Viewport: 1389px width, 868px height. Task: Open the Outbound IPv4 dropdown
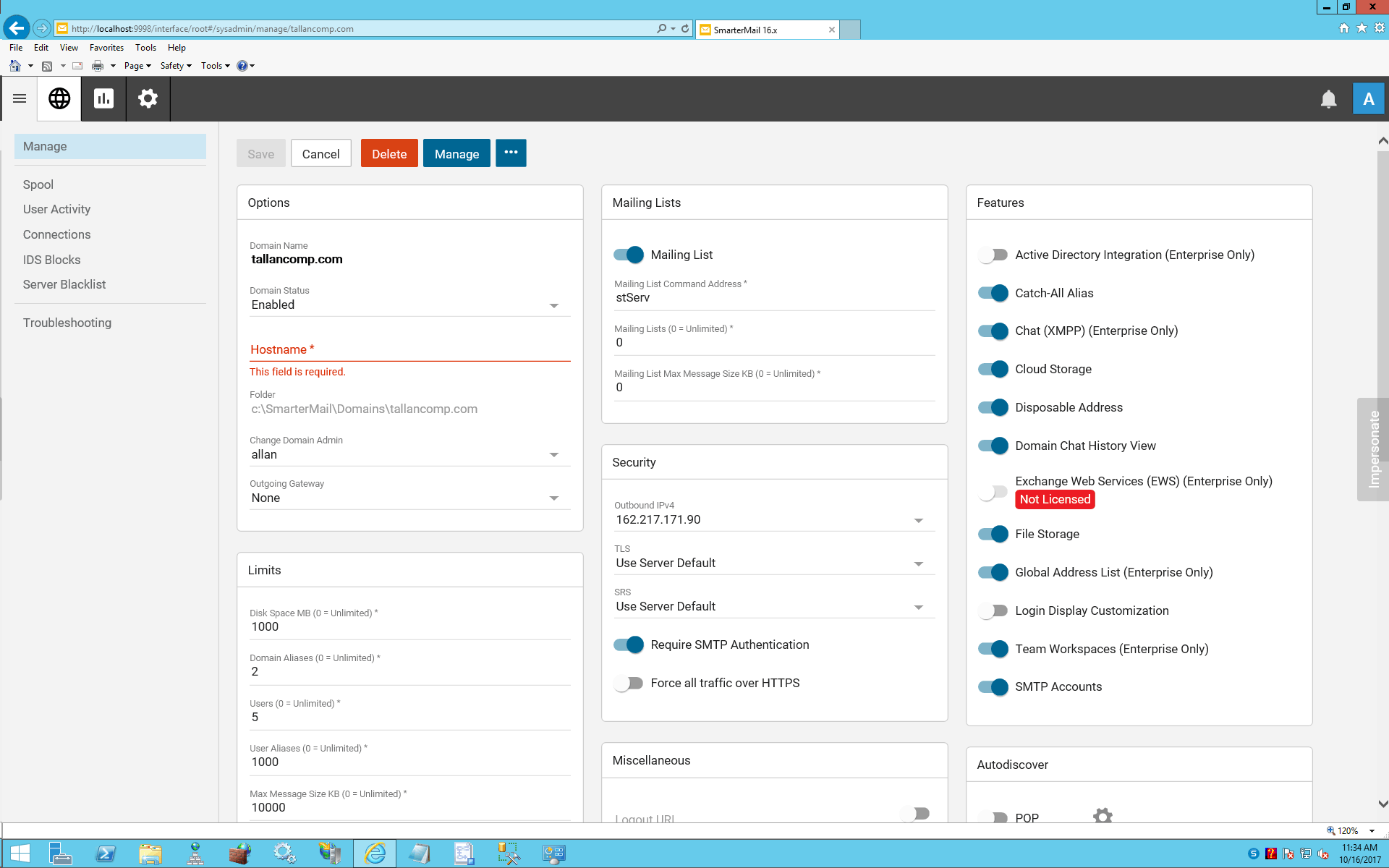pos(774,520)
